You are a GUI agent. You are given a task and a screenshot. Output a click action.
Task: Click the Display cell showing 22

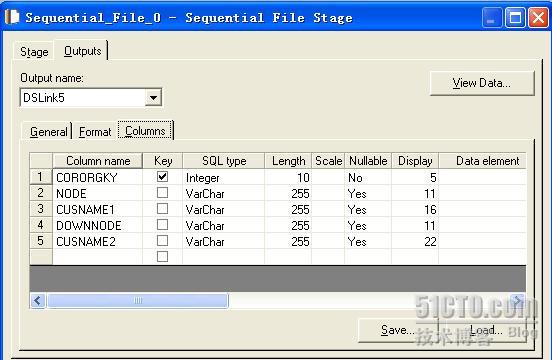point(415,241)
